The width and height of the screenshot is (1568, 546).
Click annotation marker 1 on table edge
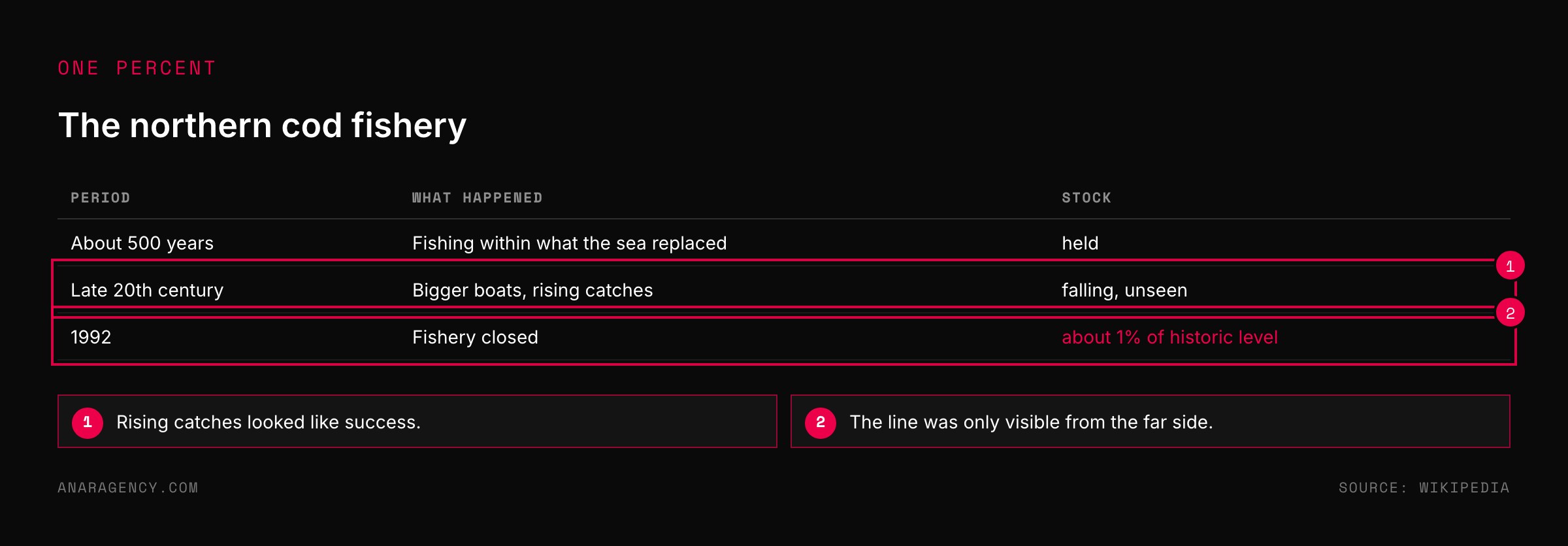[1510, 266]
